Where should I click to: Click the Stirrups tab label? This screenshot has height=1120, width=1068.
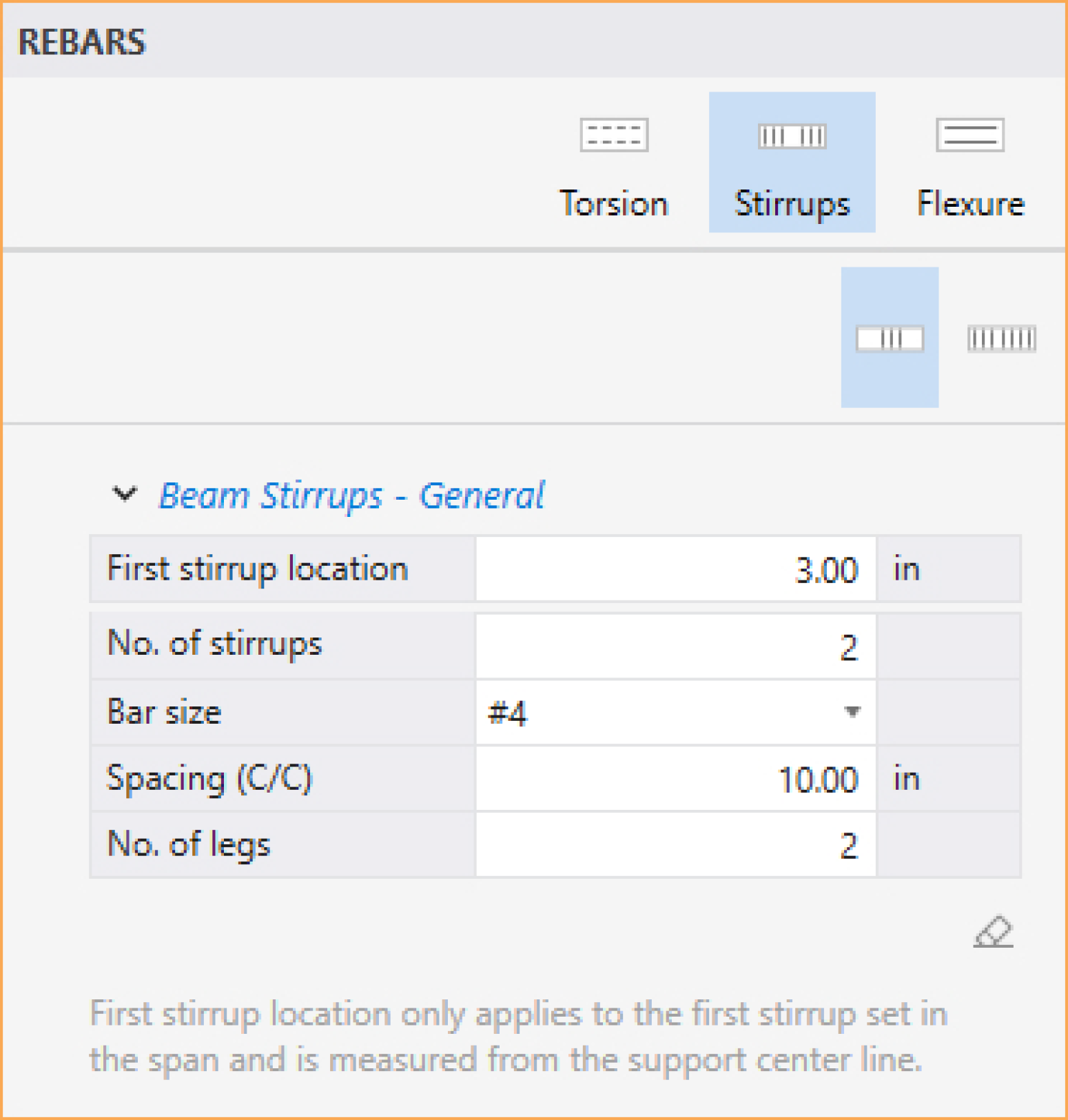point(792,205)
